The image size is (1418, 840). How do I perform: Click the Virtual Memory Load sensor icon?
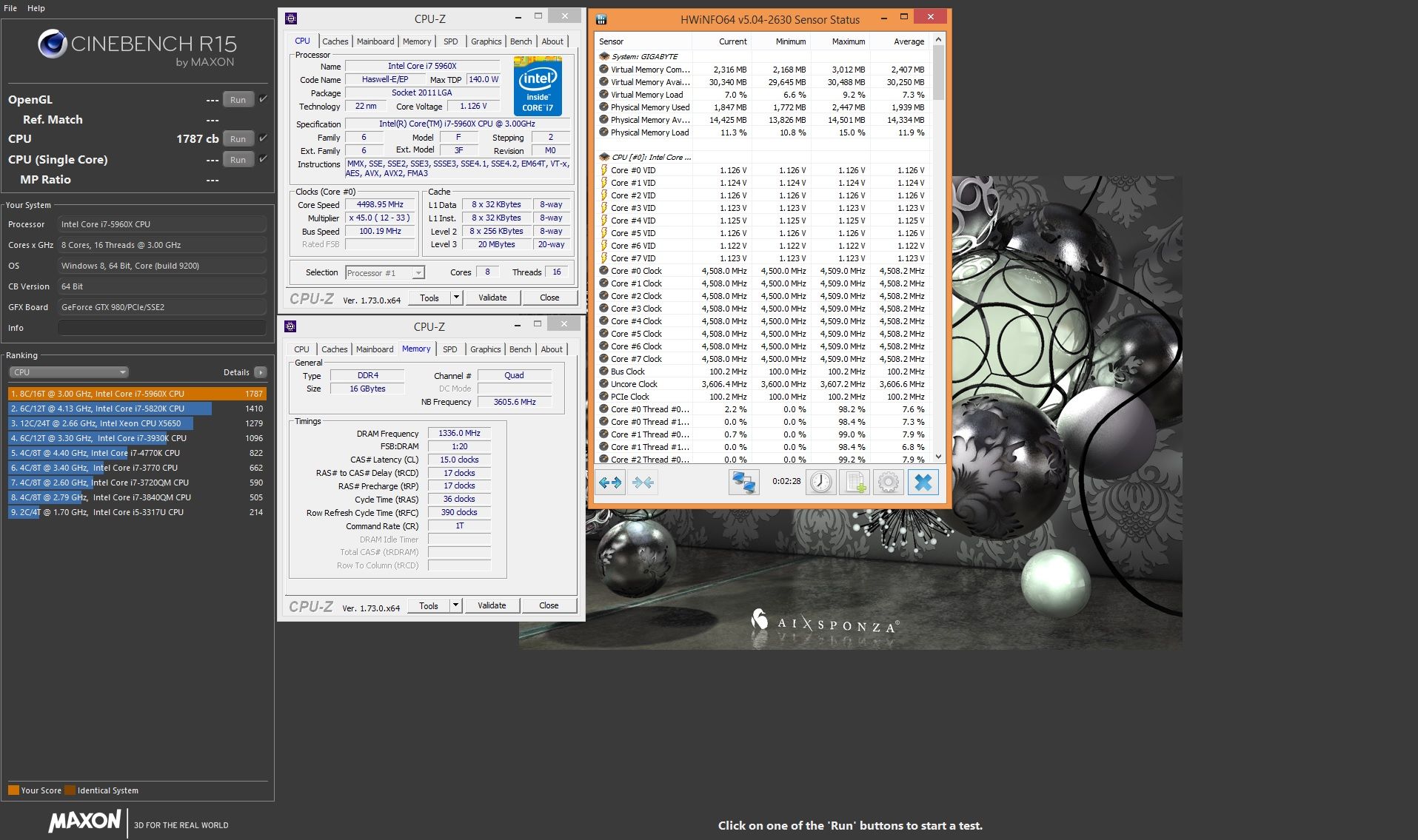603,95
